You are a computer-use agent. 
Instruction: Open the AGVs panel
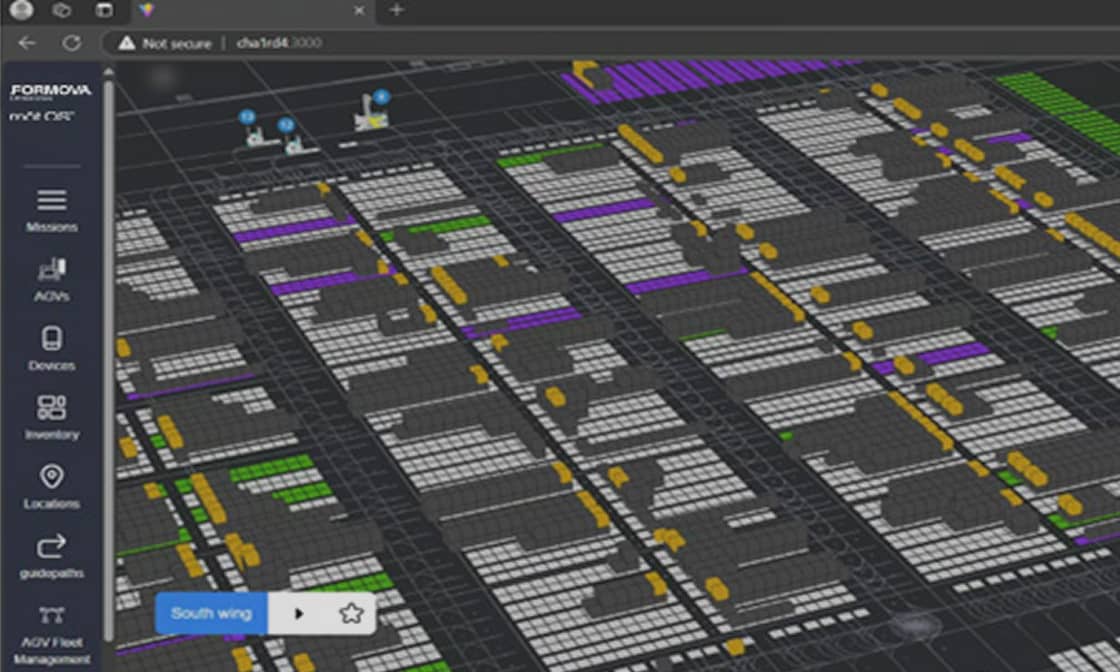[x=51, y=280]
